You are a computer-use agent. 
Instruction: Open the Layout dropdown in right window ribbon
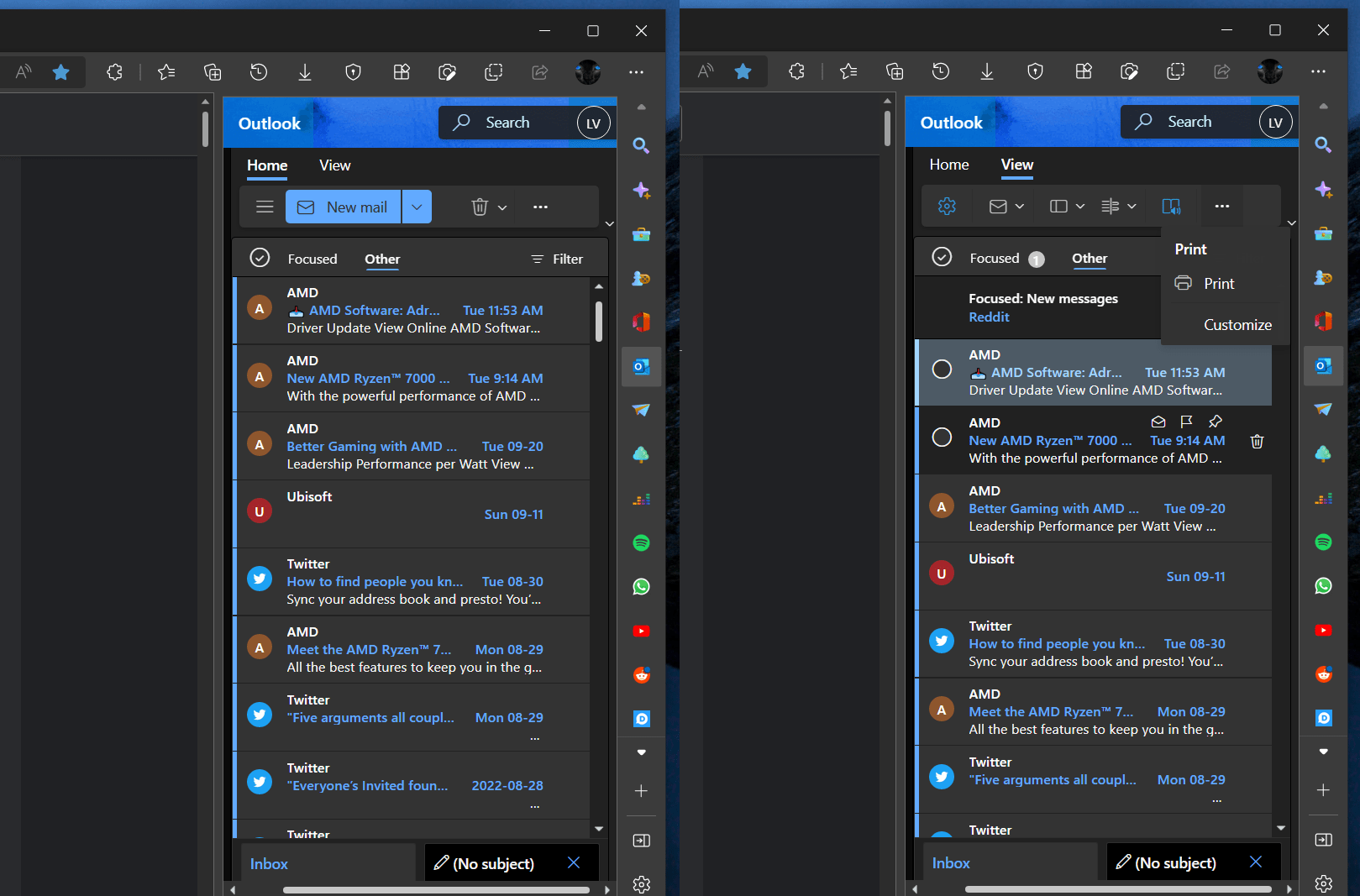pyautogui.click(x=1067, y=207)
